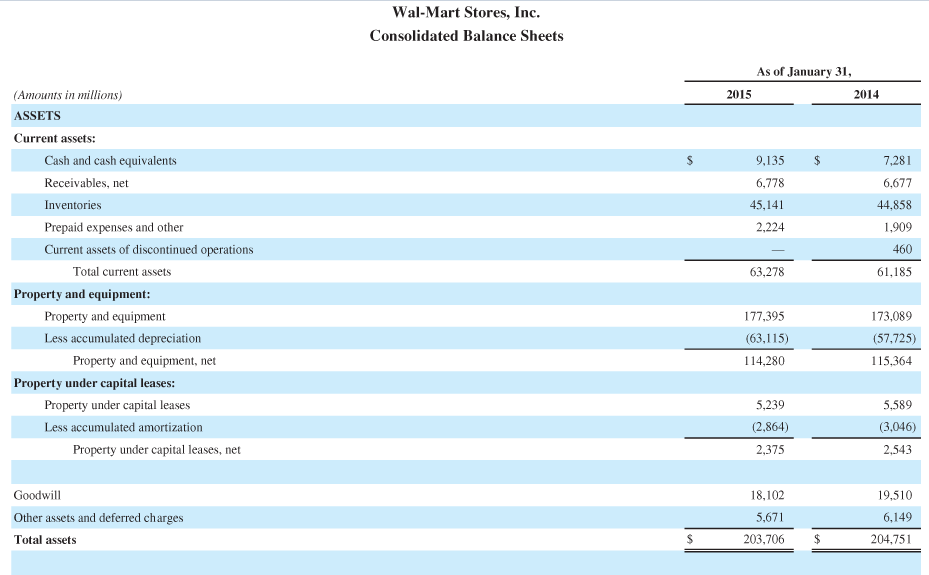Click the 173,089 property and equipment value
The height and width of the screenshot is (575, 929).
click(x=891, y=316)
